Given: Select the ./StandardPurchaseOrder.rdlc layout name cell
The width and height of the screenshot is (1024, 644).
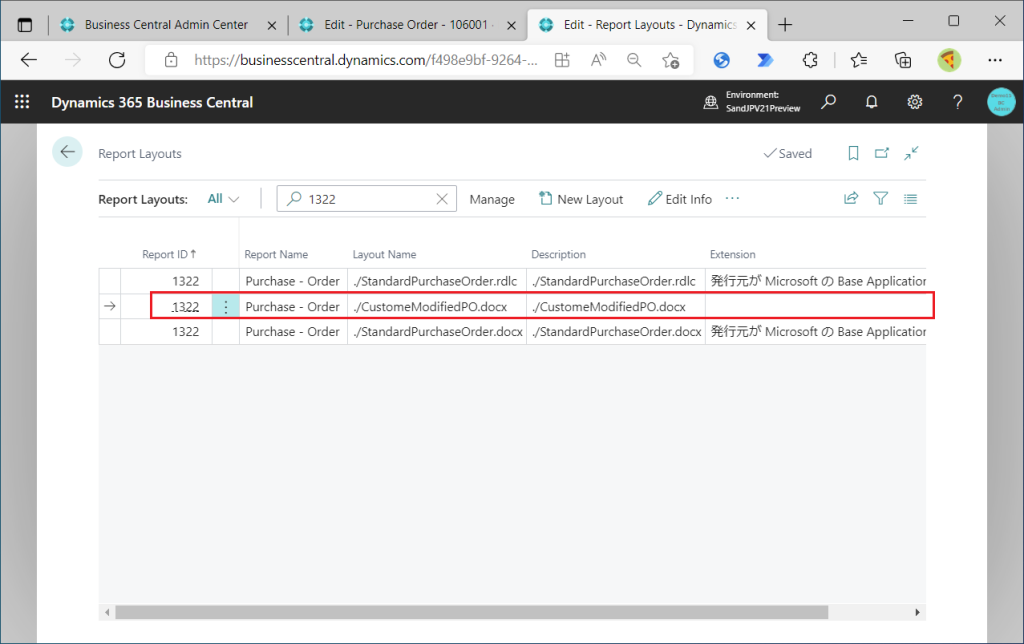Looking at the screenshot, I should tap(436, 281).
